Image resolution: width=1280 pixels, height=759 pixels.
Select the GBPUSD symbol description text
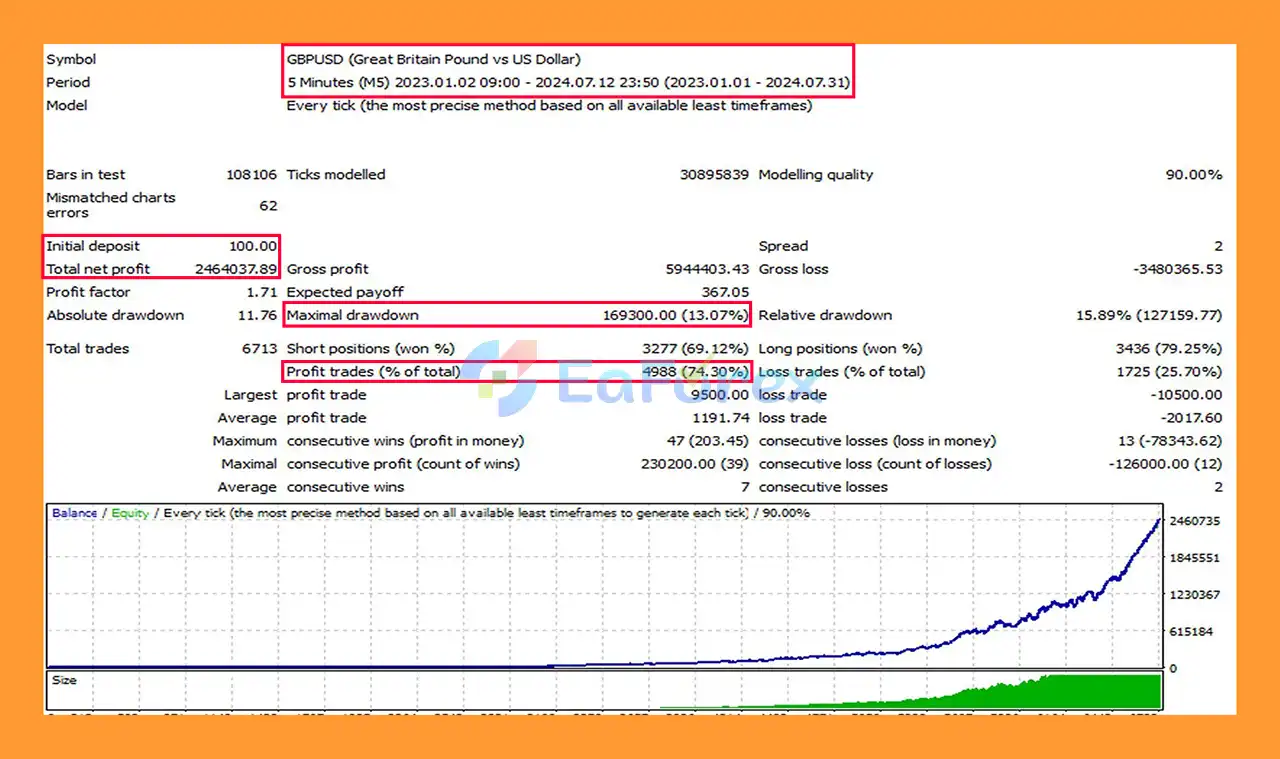click(x=433, y=59)
